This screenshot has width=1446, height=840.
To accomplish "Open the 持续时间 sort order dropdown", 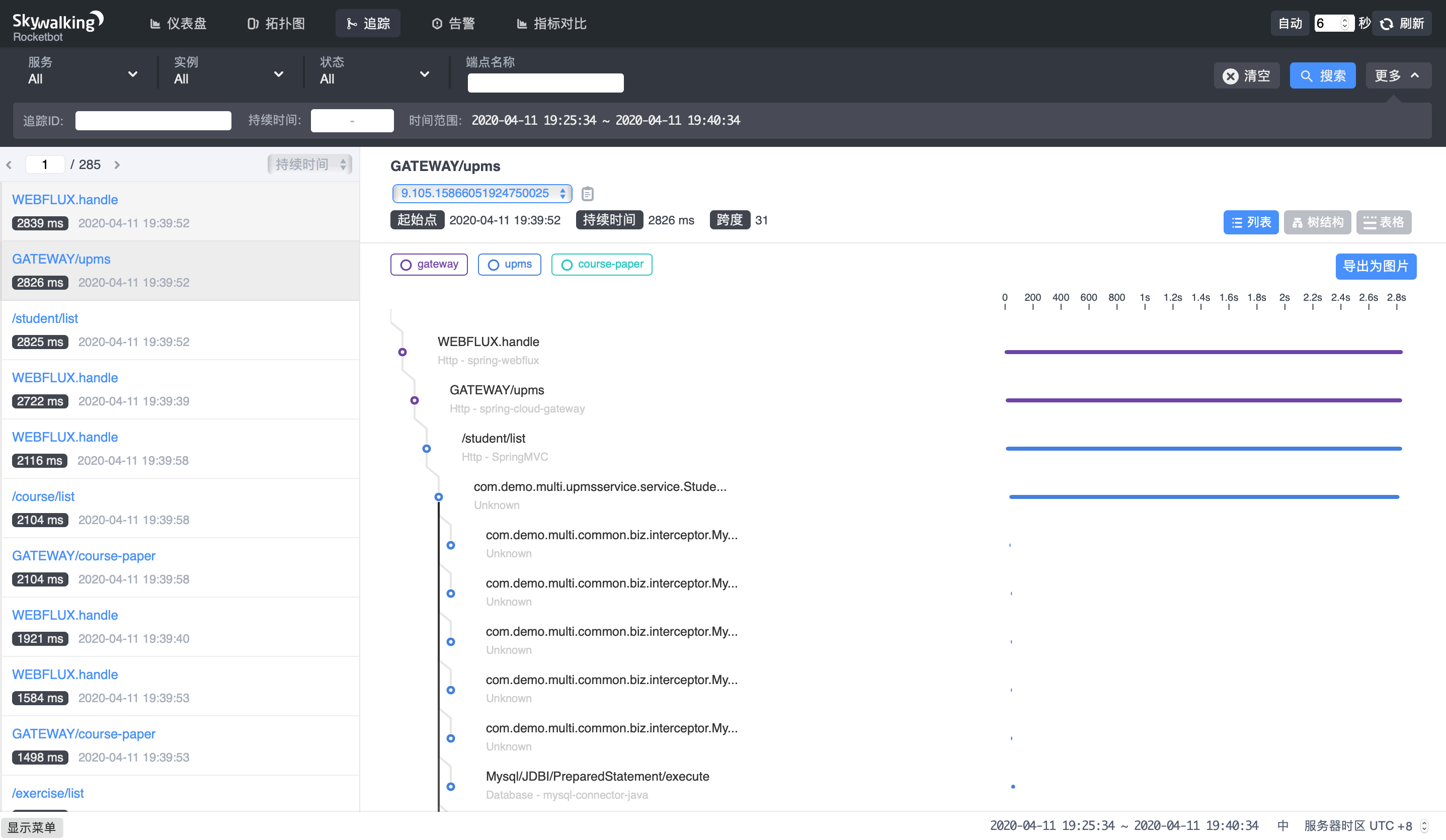I will 310,164.
